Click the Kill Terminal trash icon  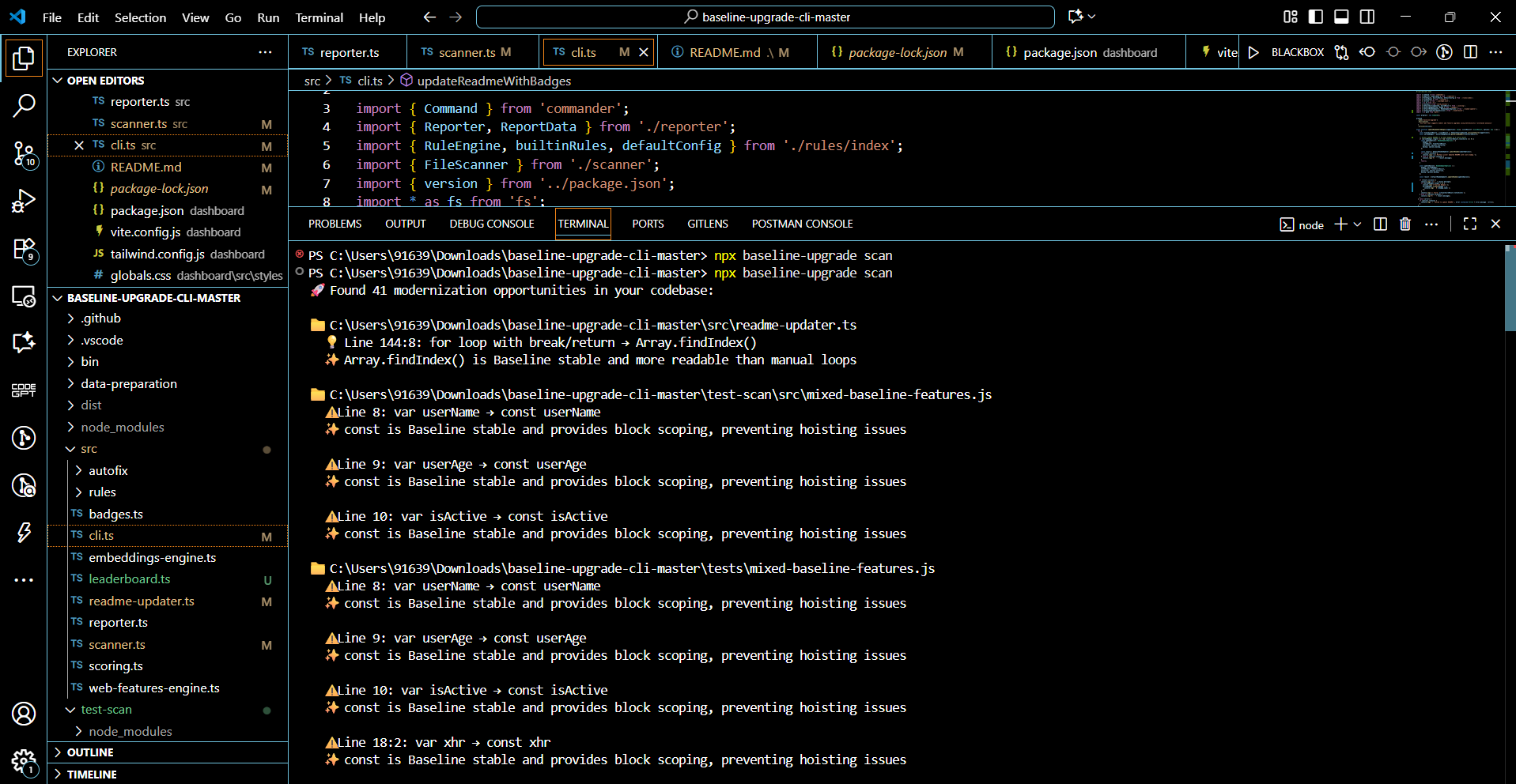pos(1405,224)
